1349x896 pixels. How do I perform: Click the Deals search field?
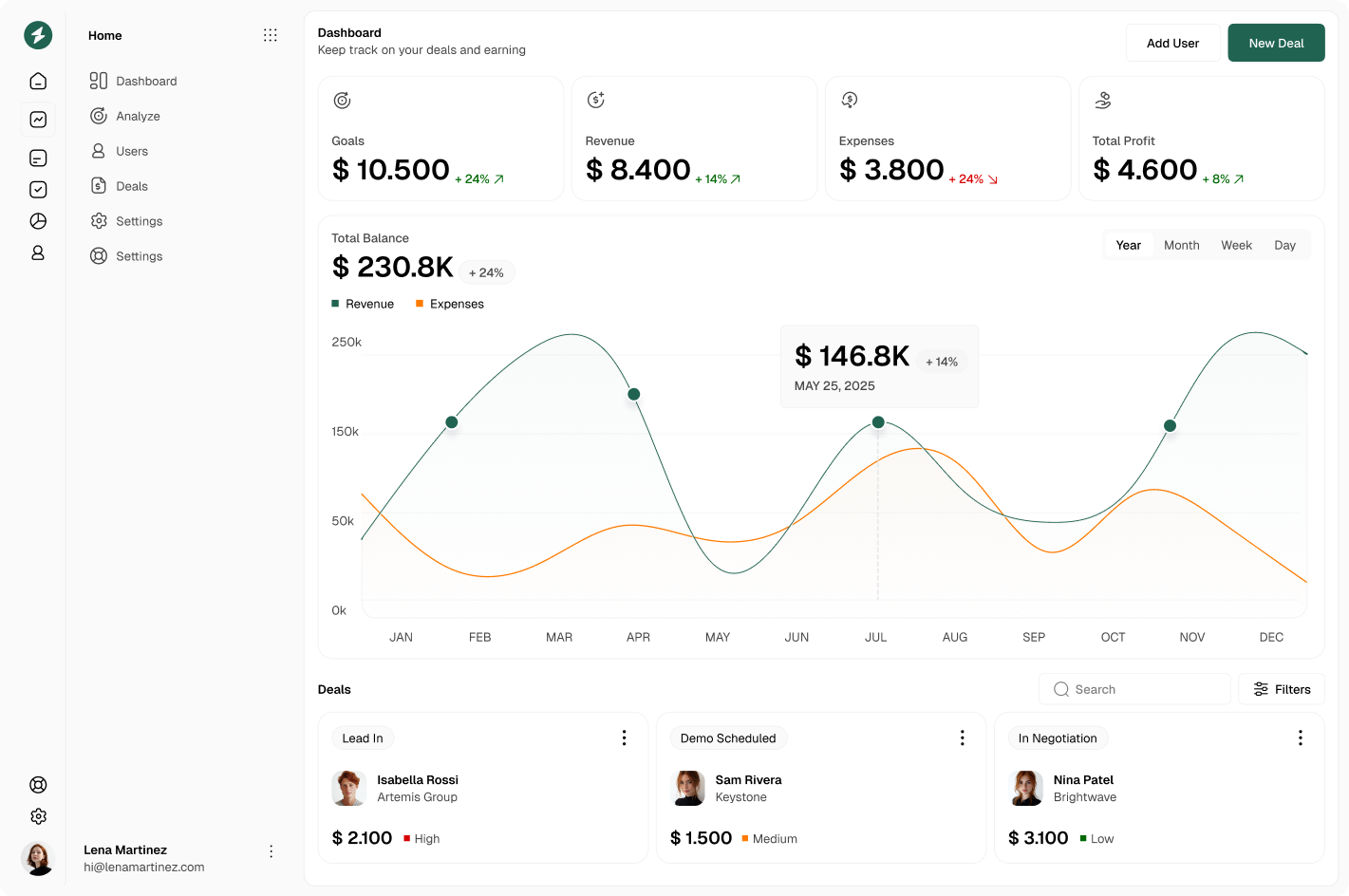pos(1134,689)
